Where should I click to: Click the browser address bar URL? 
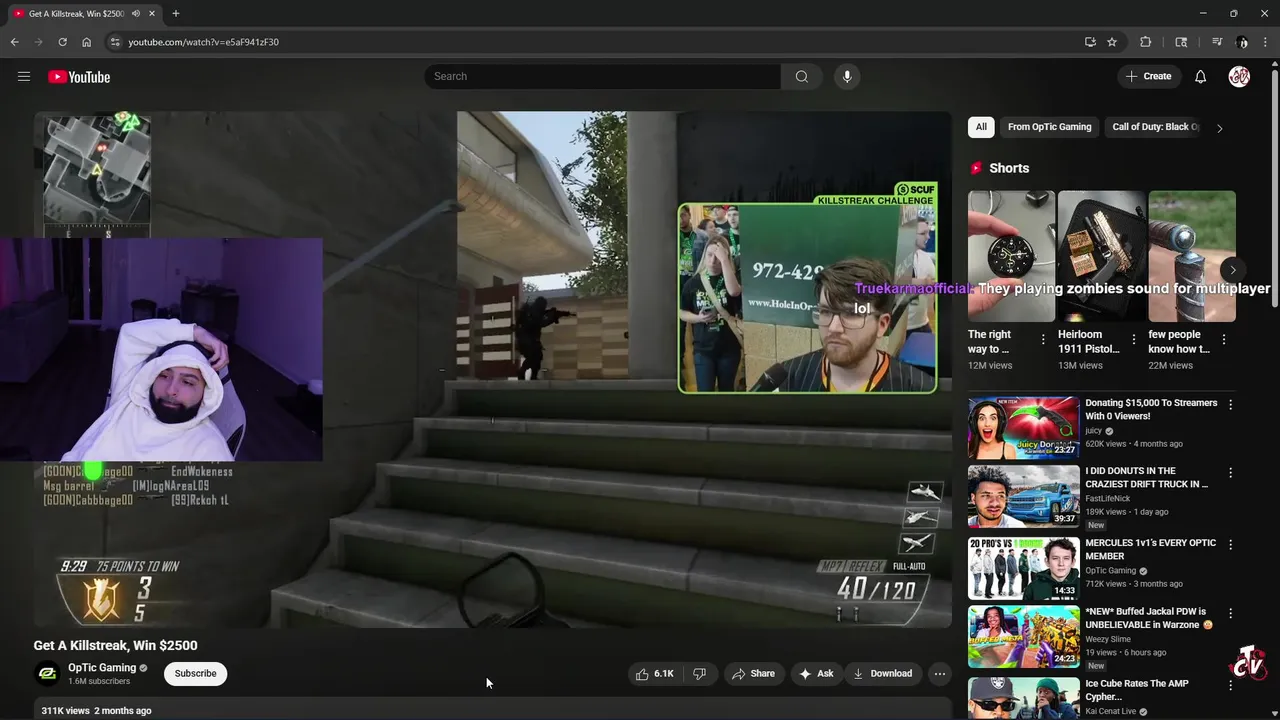click(x=203, y=42)
